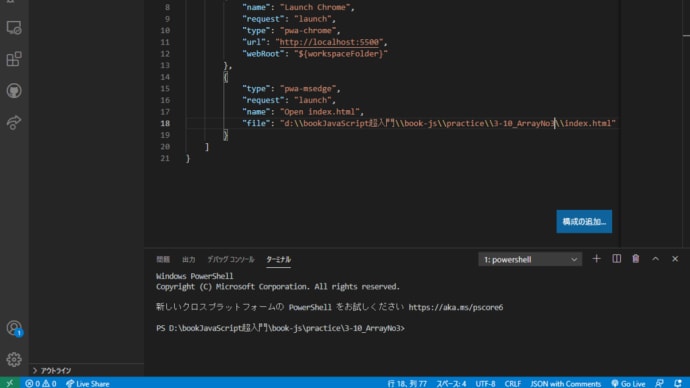Open notifications bell
This screenshot has height=388, width=690.
point(678,384)
